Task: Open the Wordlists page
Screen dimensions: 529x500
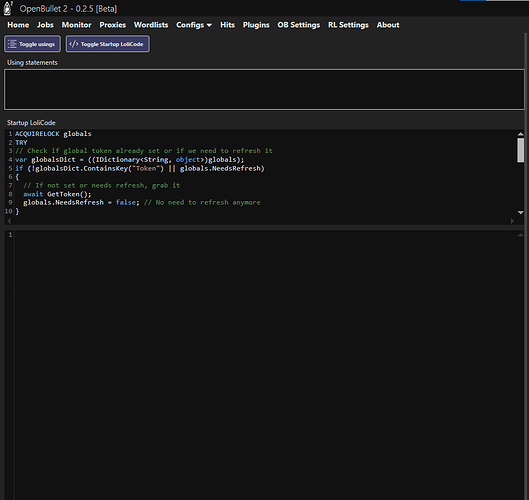Action: click(151, 25)
